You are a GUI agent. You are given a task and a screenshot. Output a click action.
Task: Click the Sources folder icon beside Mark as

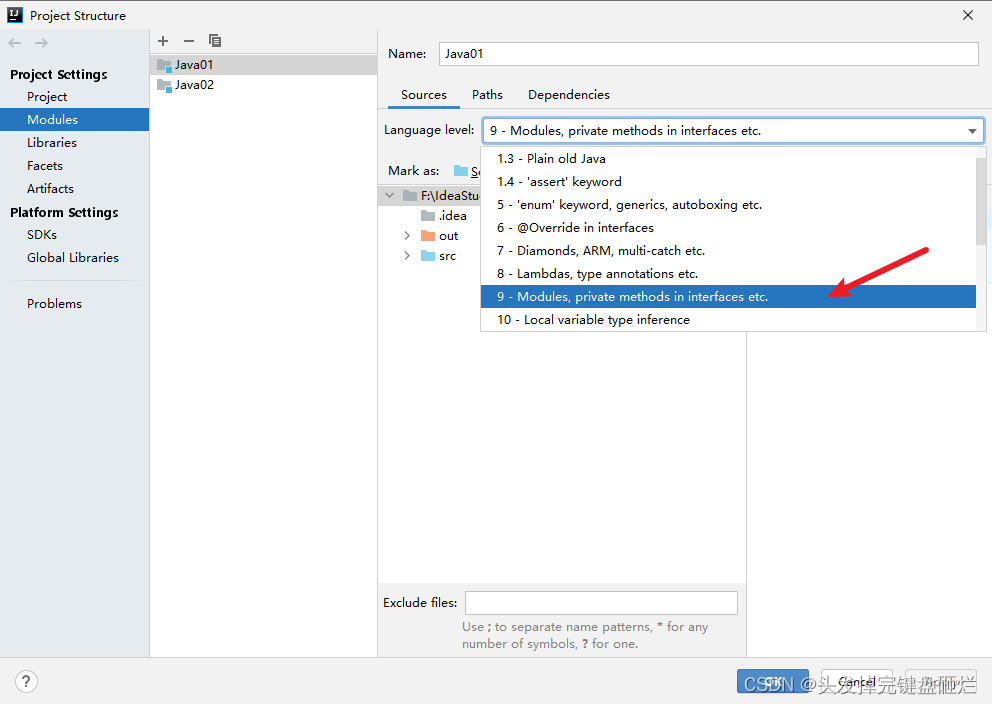click(x=461, y=171)
